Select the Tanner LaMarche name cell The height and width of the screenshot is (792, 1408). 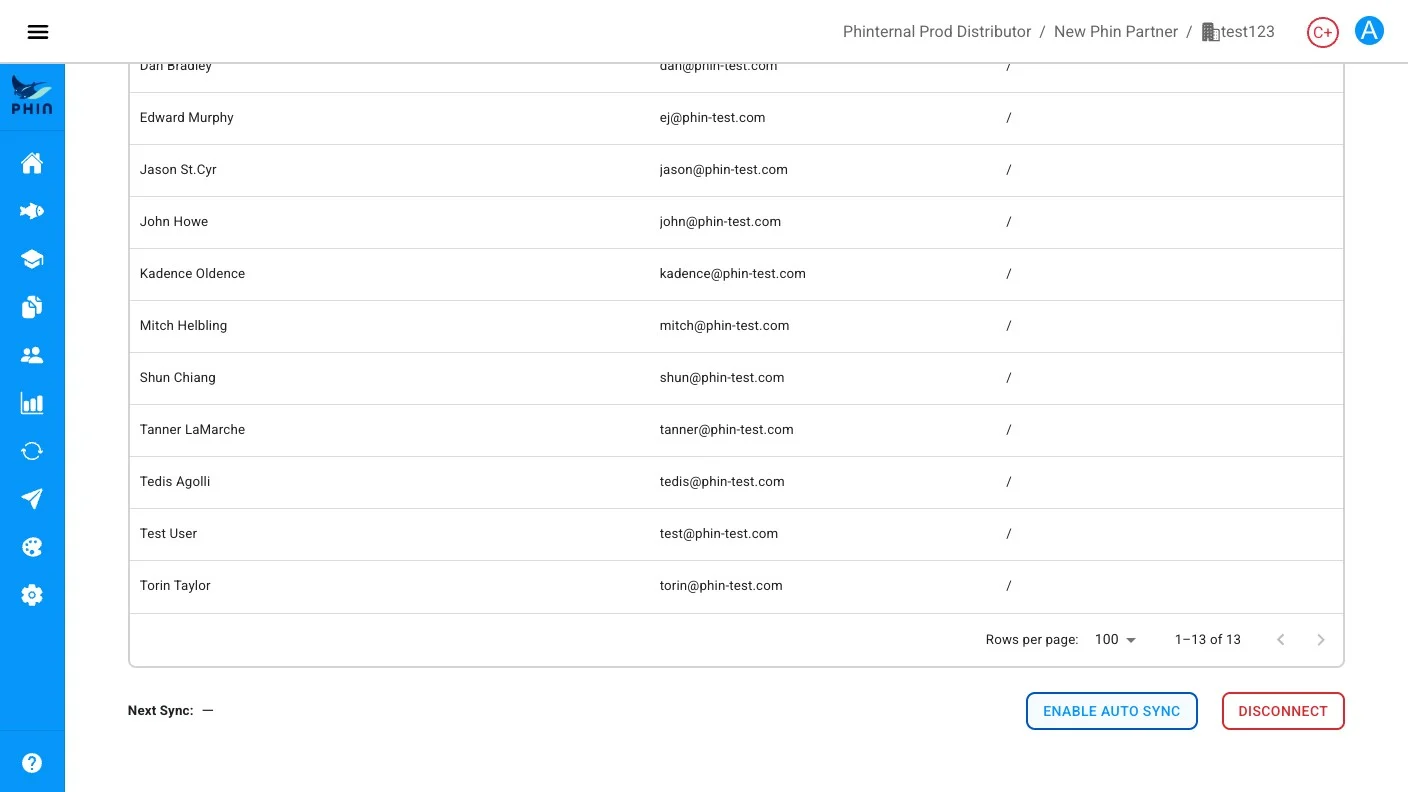192,430
